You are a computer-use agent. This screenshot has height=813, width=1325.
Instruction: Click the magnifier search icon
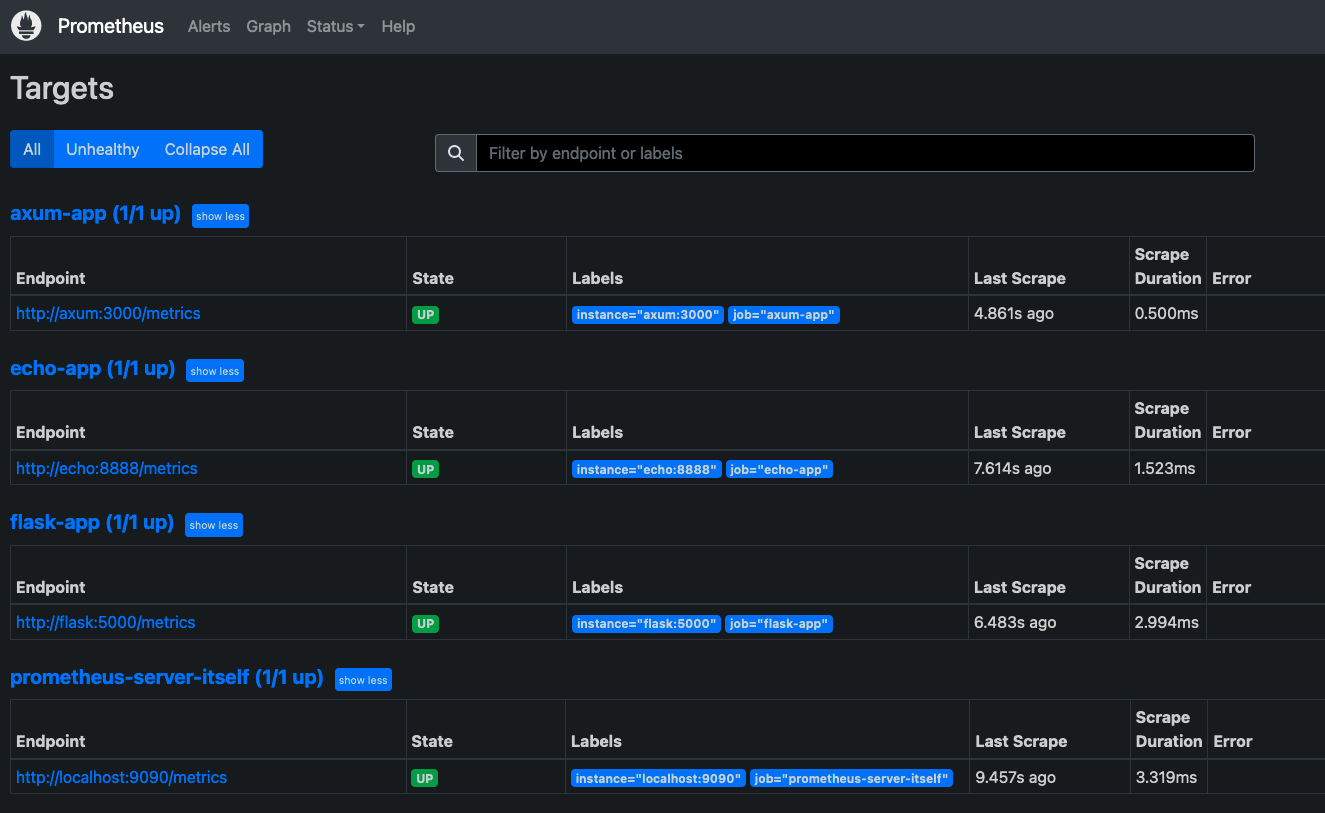[x=456, y=153]
